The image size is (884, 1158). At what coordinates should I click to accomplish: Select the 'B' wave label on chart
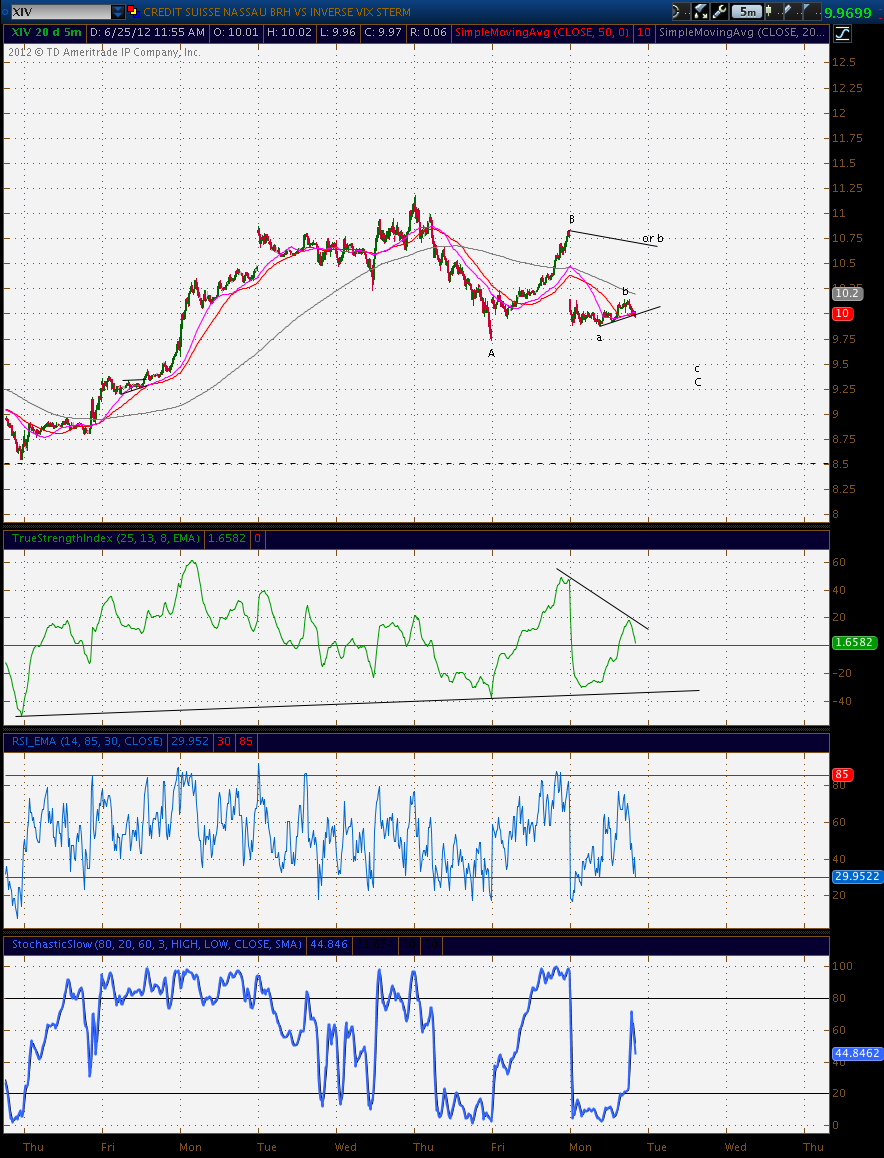[572, 219]
